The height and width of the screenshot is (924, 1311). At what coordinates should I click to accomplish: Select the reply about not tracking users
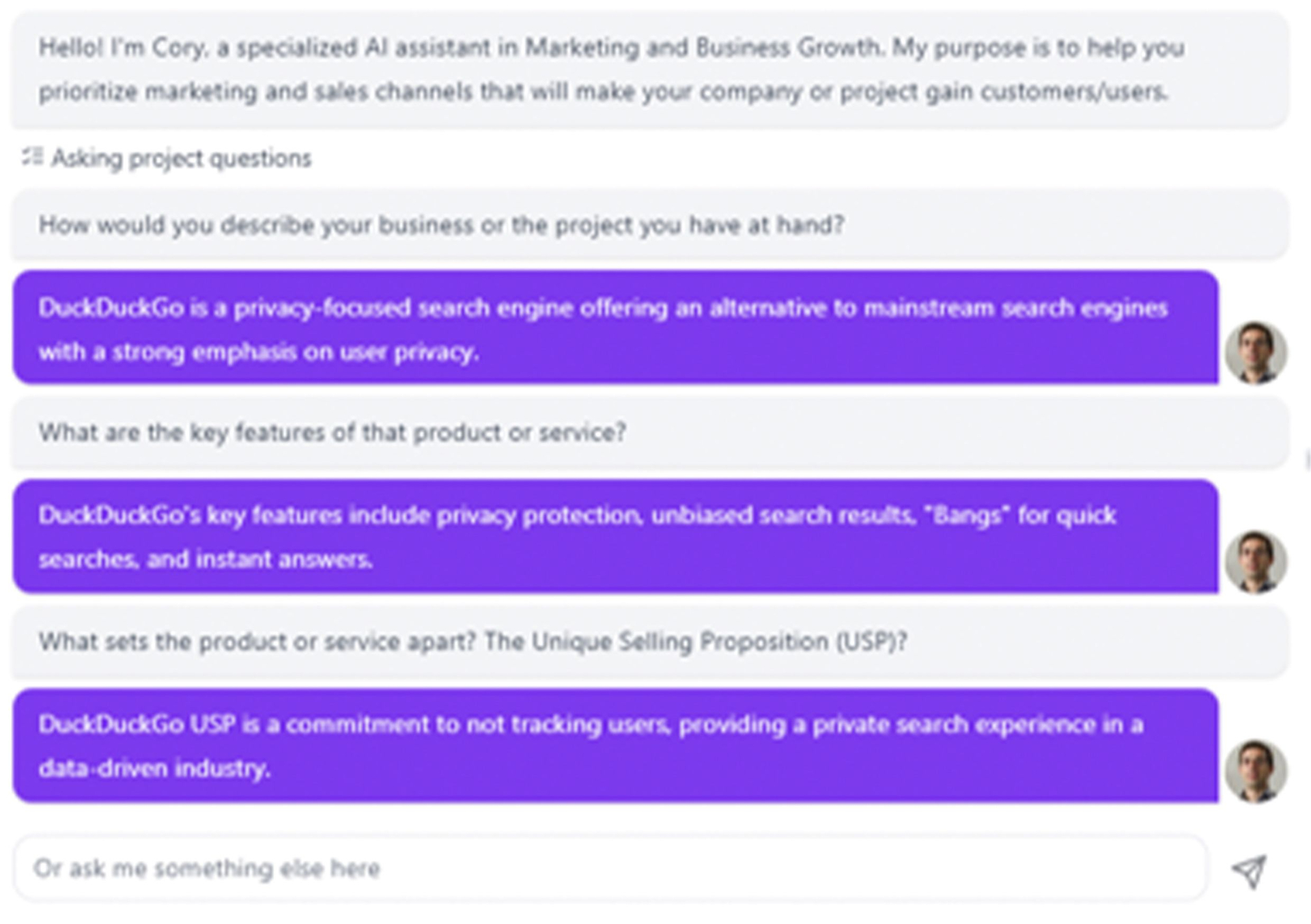point(615,746)
